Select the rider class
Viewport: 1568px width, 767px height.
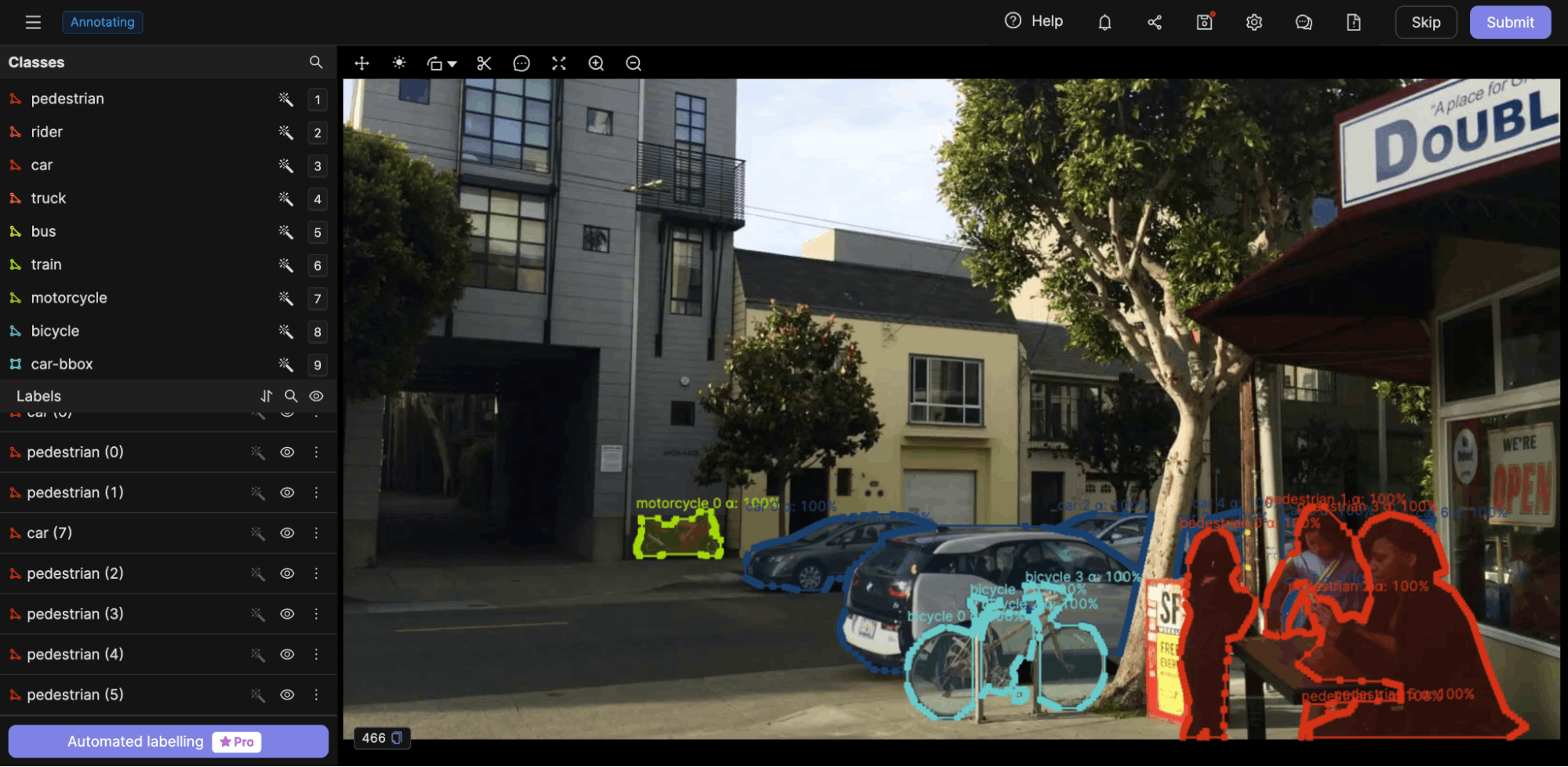(47, 132)
